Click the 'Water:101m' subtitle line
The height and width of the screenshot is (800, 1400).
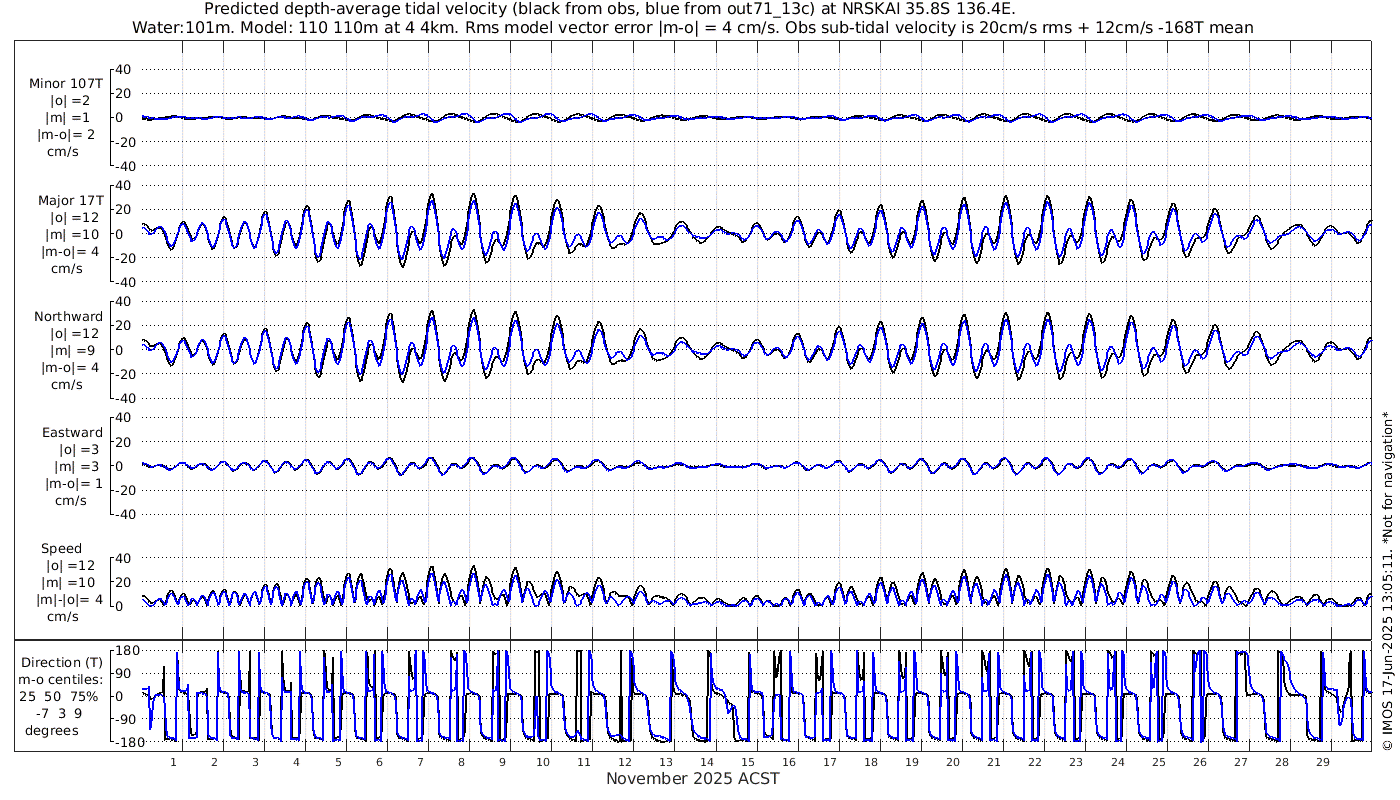click(x=692, y=28)
